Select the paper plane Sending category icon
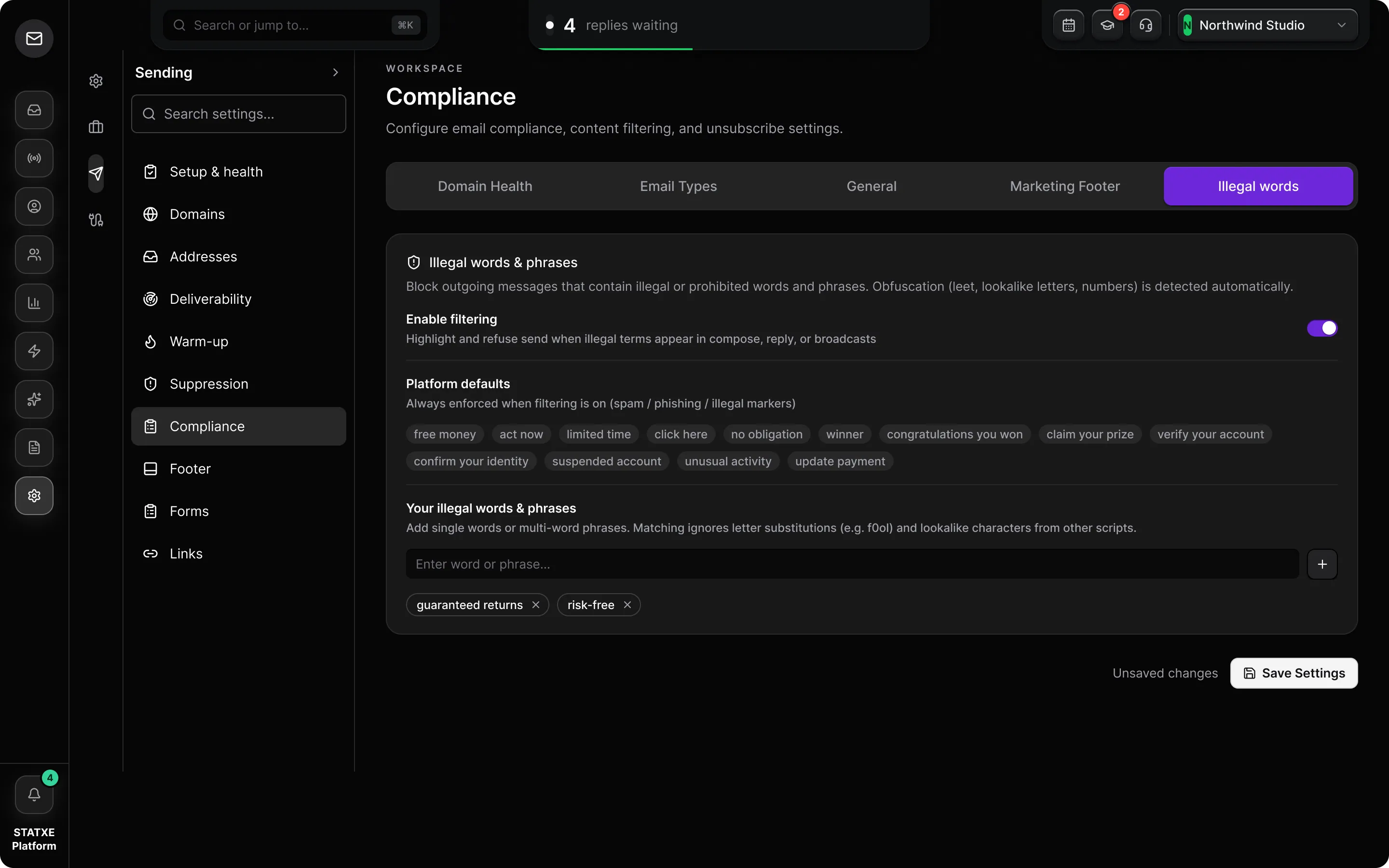This screenshot has width=1389, height=868. pyautogui.click(x=96, y=174)
